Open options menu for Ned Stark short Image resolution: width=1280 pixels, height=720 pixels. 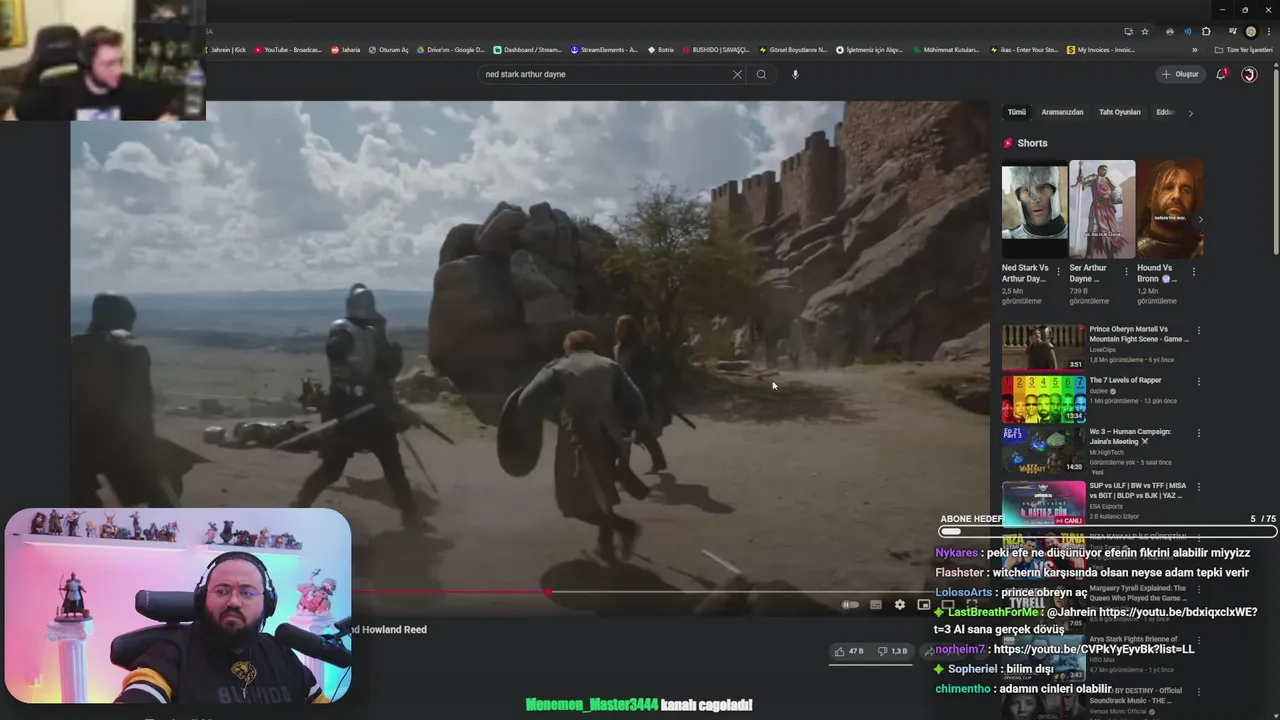pos(1059,271)
